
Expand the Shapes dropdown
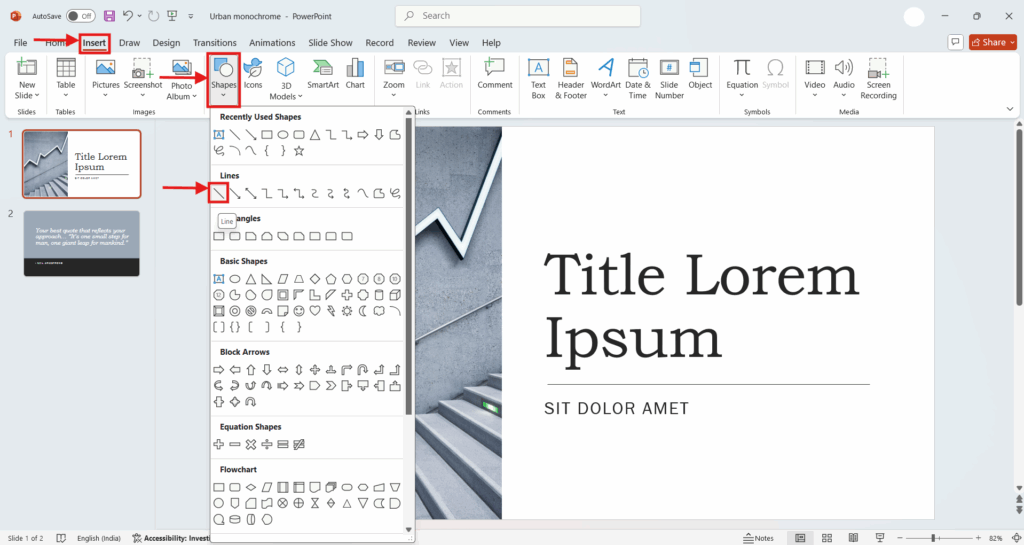tap(224, 77)
